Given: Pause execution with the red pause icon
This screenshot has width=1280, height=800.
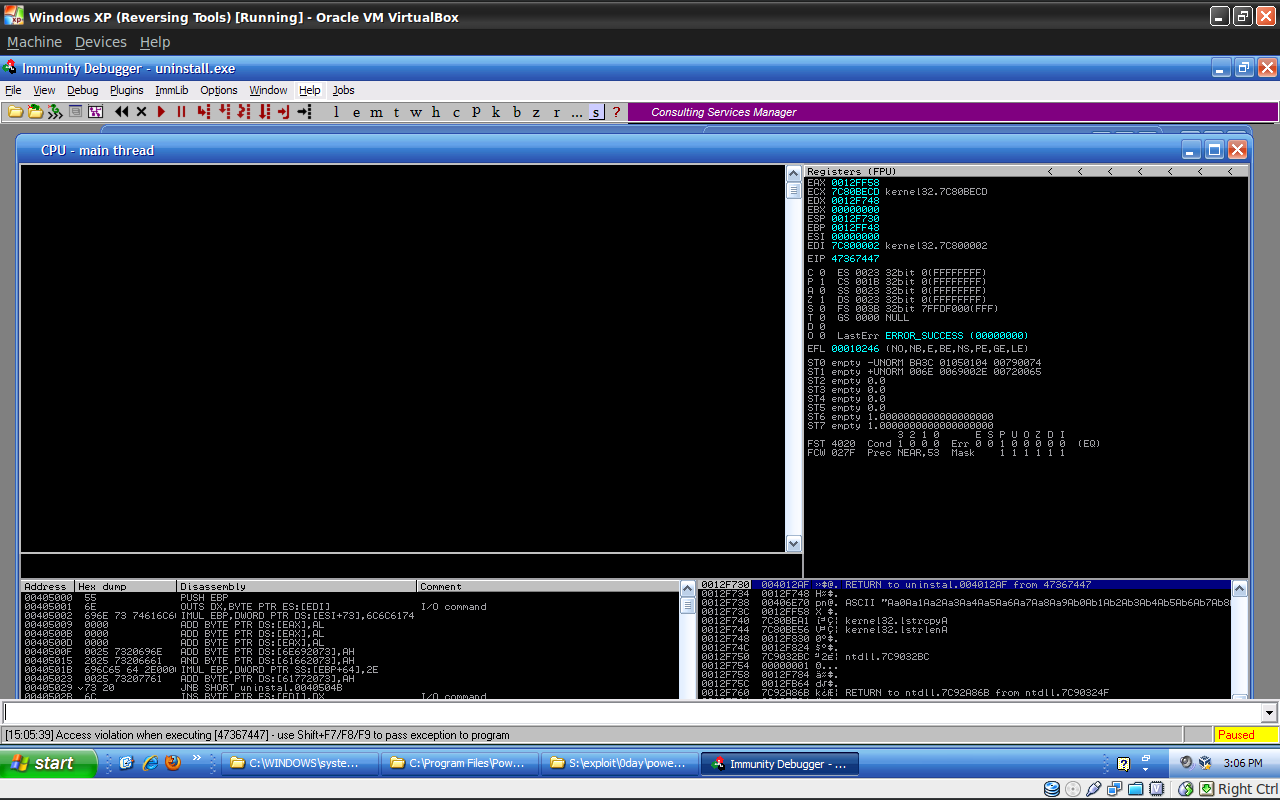Looking at the screenshot, I should coord(181,112).
